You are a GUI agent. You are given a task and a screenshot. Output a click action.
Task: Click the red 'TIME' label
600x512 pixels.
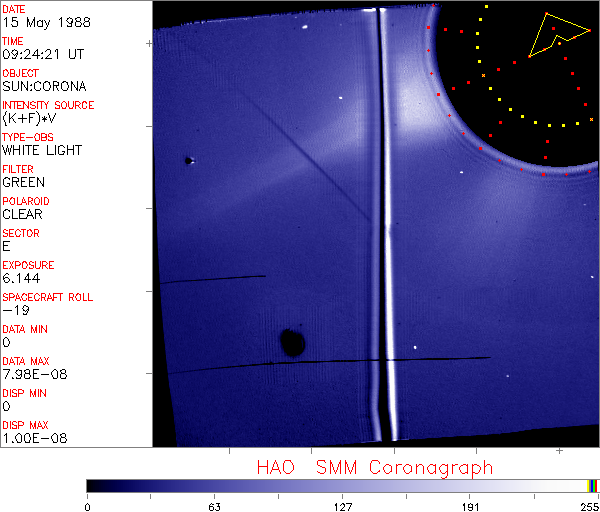13,41
